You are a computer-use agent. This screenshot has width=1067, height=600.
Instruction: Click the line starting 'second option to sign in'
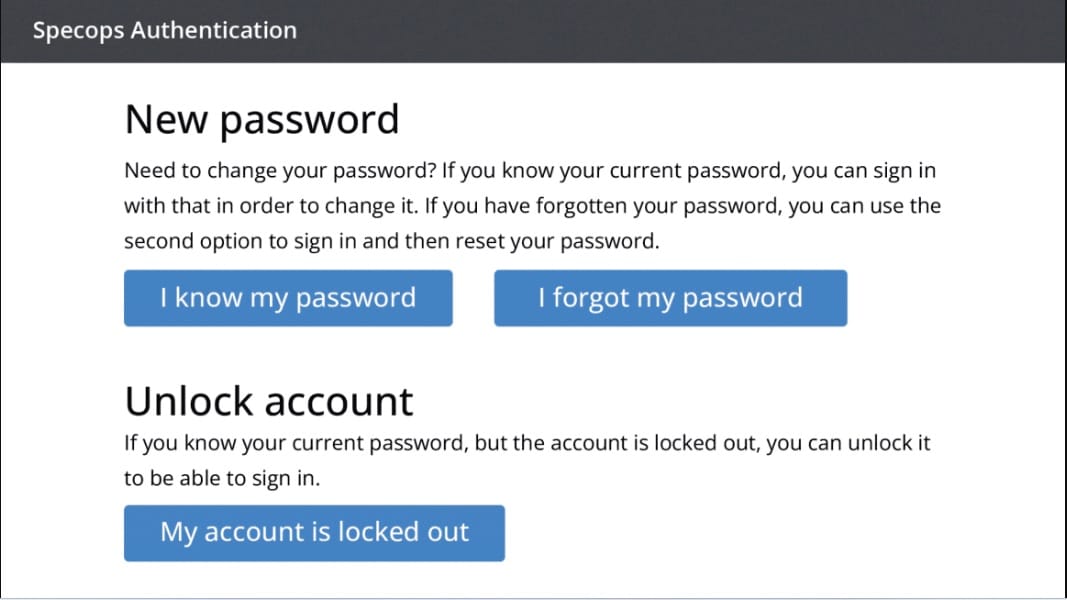click(391, 241)
